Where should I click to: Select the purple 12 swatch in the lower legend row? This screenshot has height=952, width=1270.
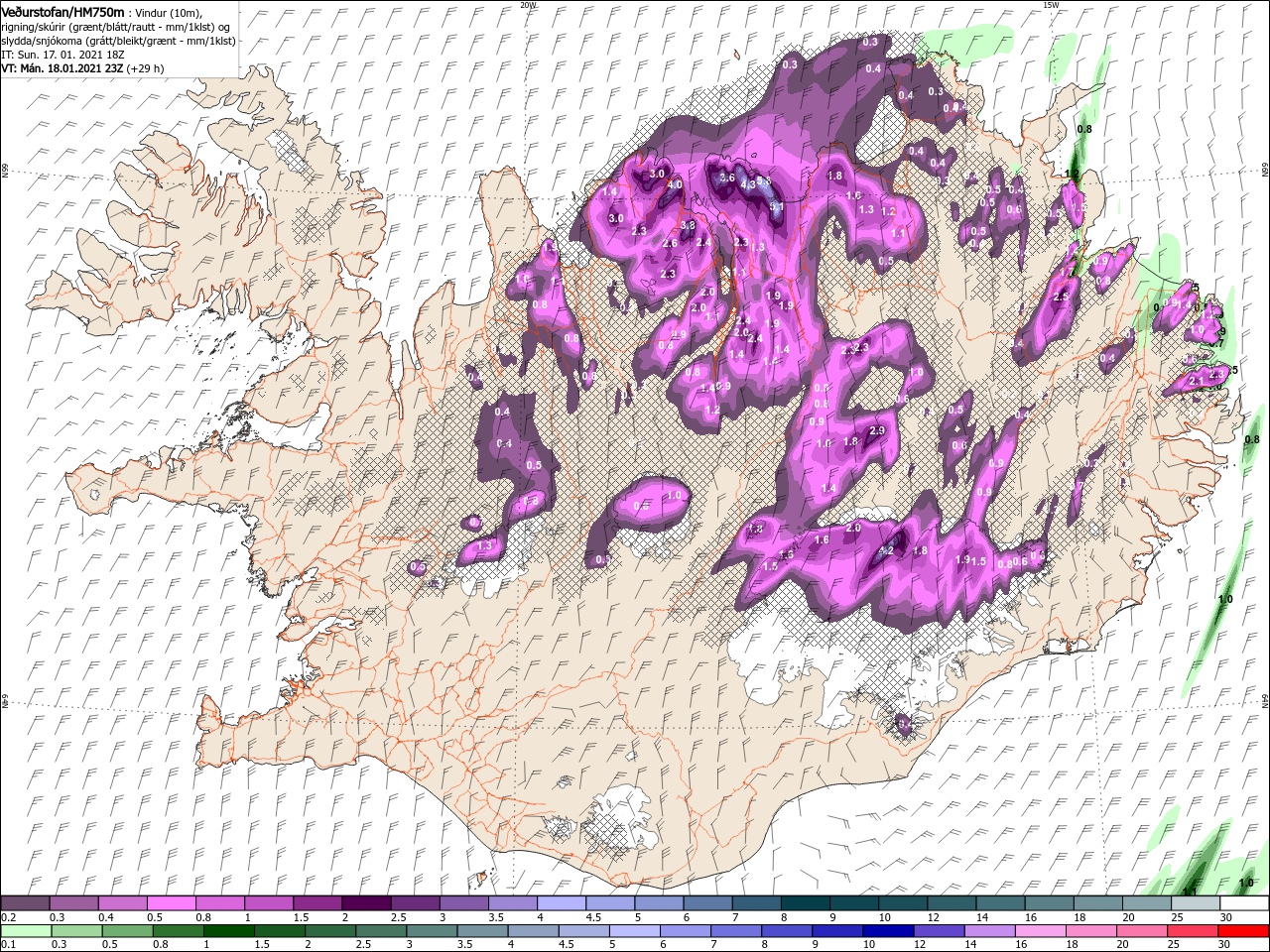[x=940, y=930]
